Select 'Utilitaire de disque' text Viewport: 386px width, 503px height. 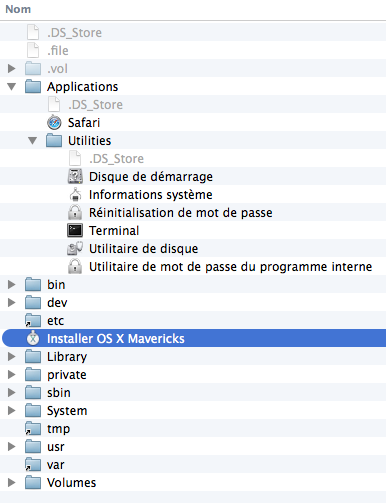(x=144, y=249)
